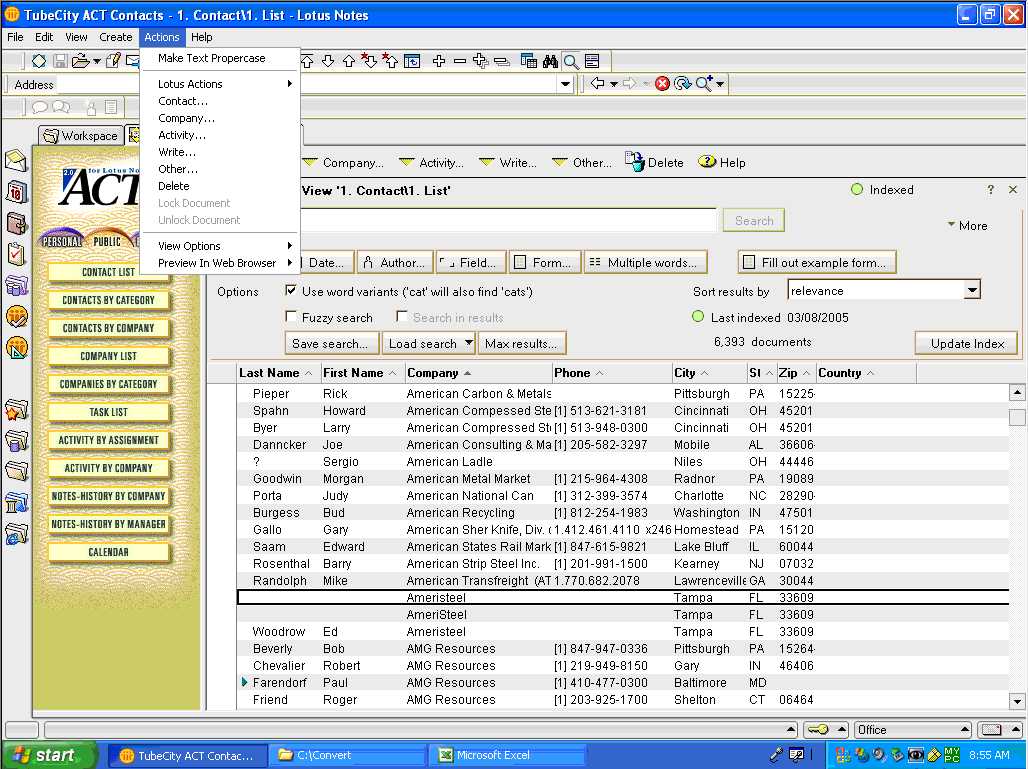The image size is (1028, 769).
Task: Open the Create menu
Action: click(115, 37)
